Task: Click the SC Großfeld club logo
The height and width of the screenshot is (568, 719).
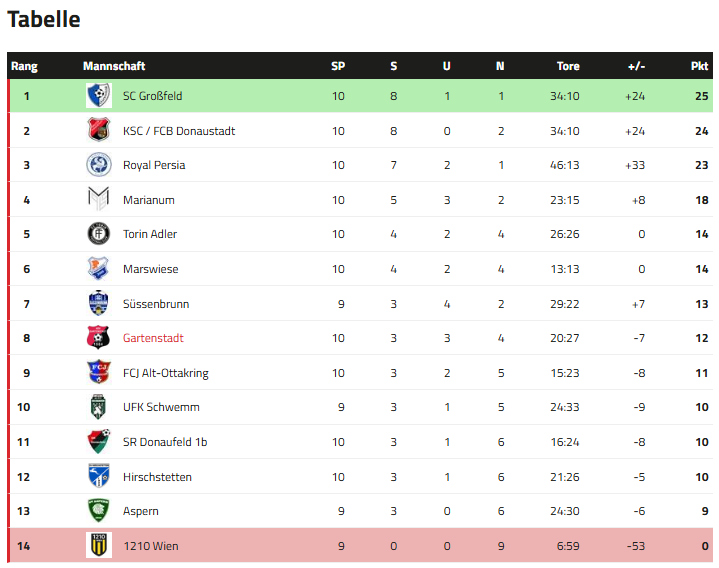Action: click(x=98, y=96)
